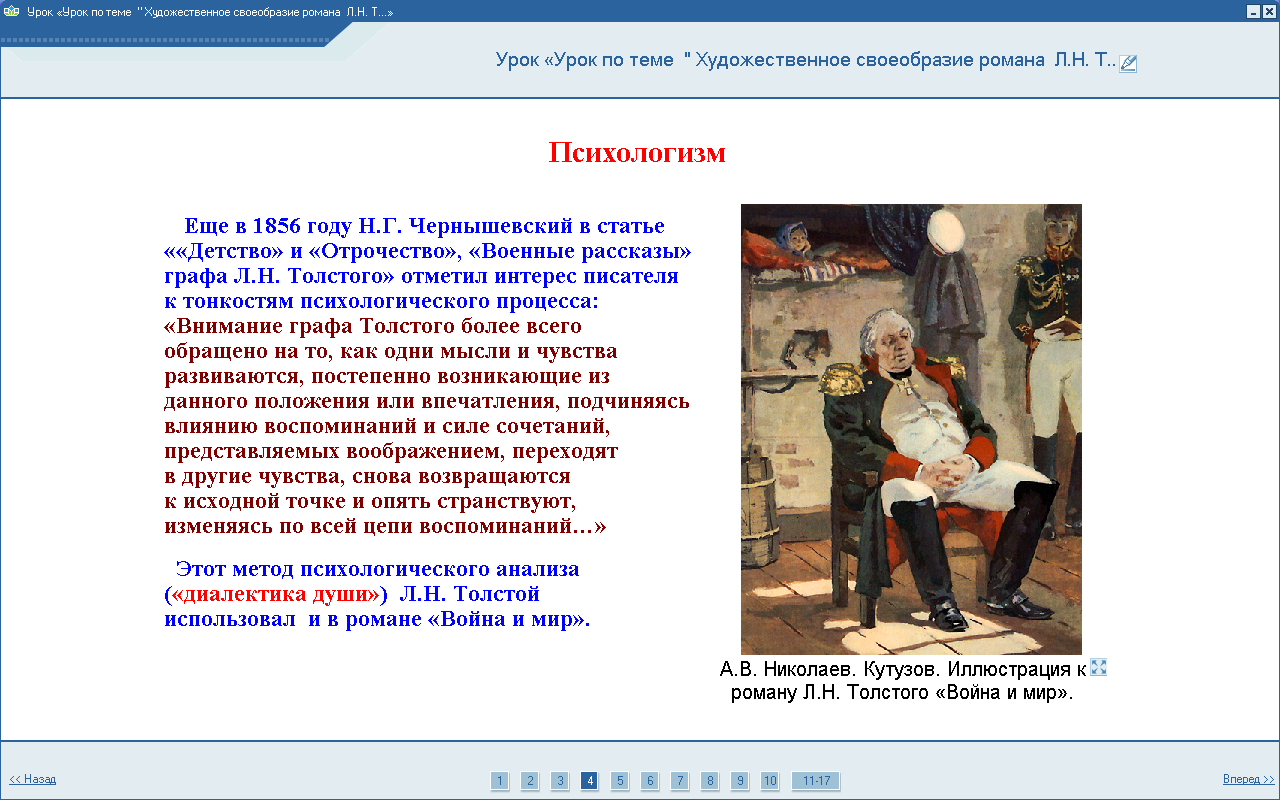The image size is (1280, 800).
Task: Click the quote line '«Внимание графа Толстого более всего'
Action: 373,326
